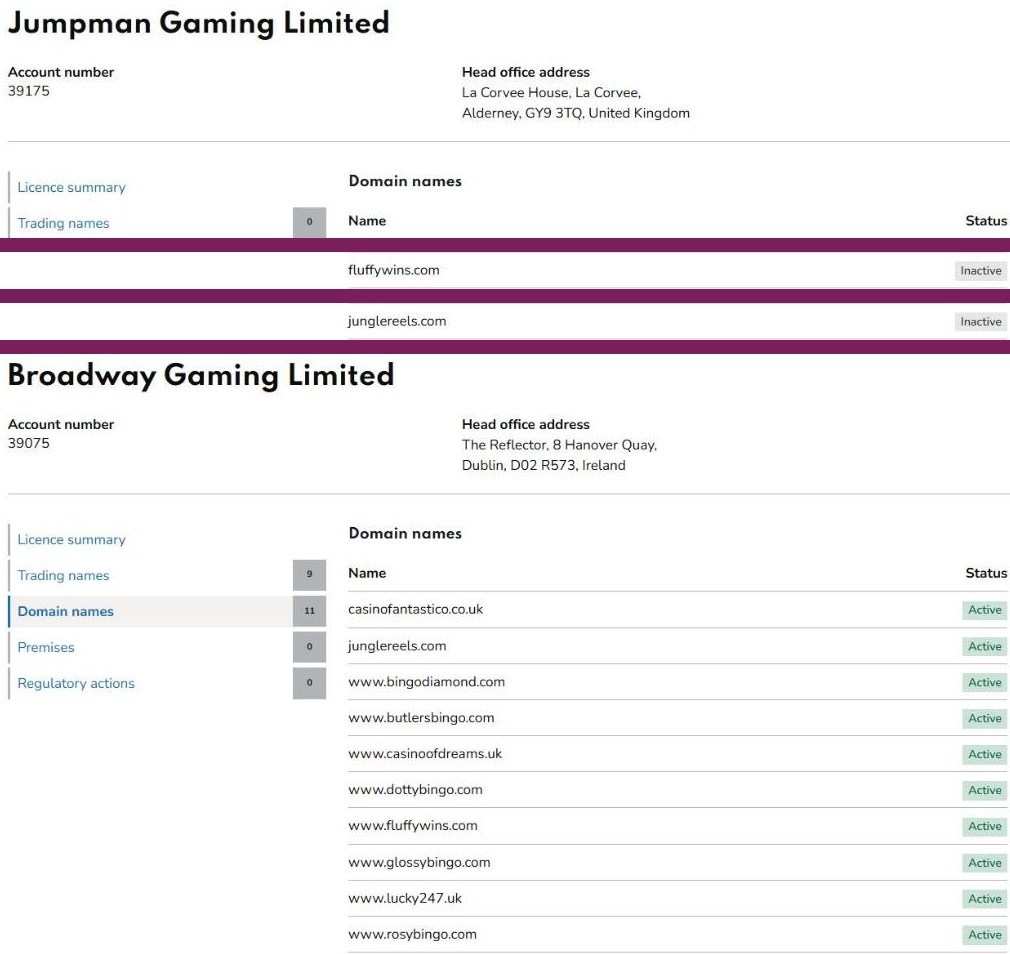1010x954 pixels.
Task: Click the 0 badge beside Jumpman Trading names
Action: click(x=309, y=222)
